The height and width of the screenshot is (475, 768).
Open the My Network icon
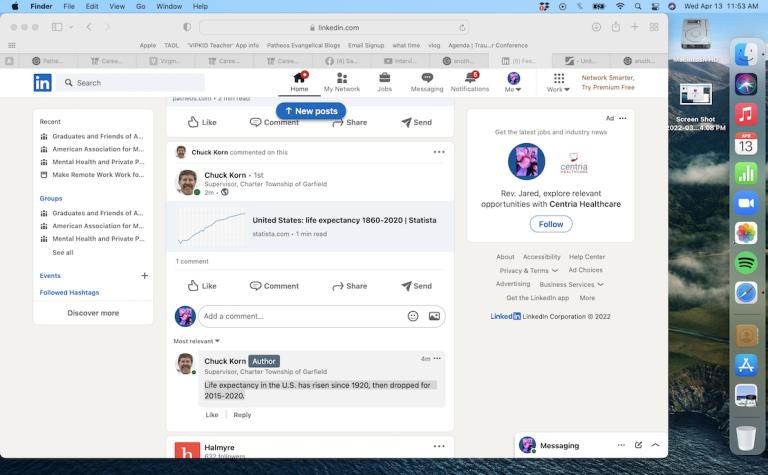(342, 82)
